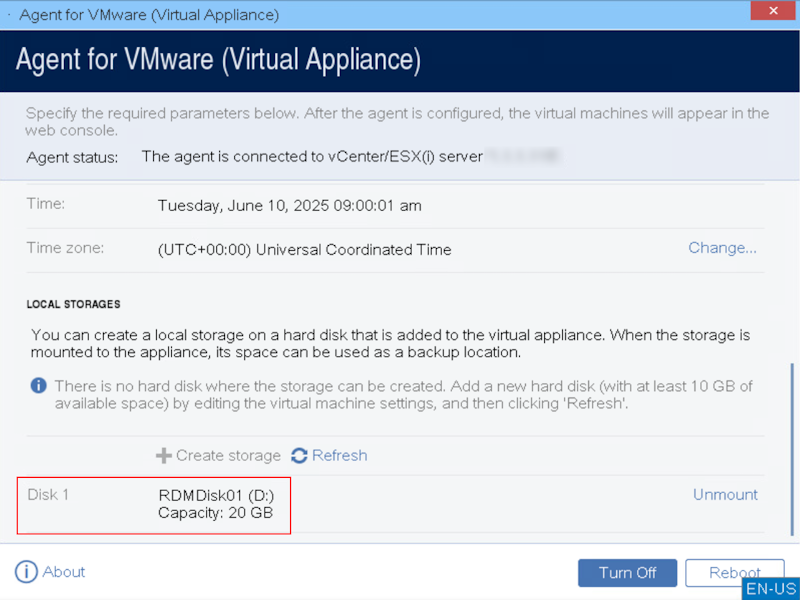
Task: Click the Agent status label
Action: [x=72, y=157]
